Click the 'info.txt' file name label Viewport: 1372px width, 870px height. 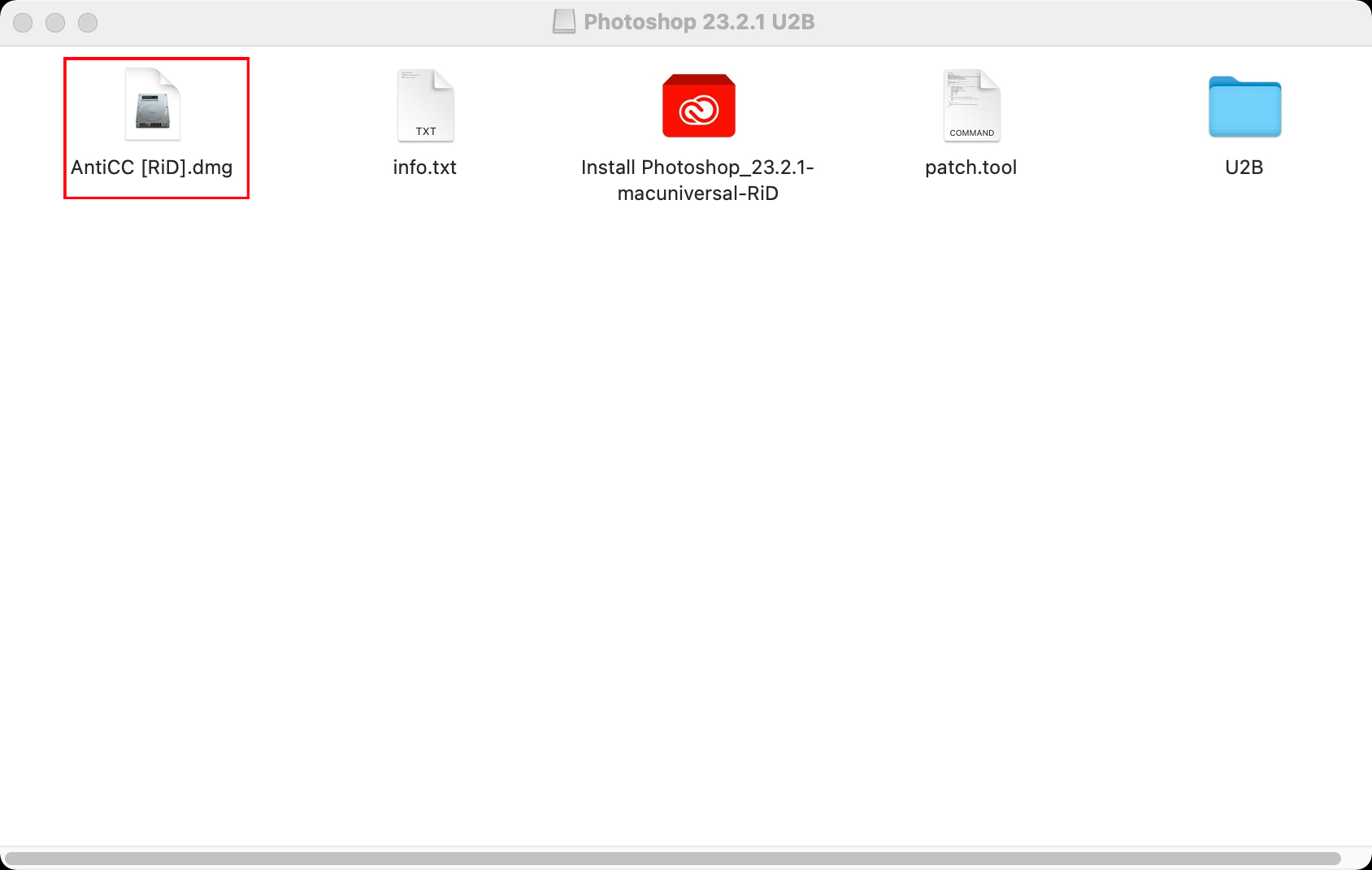coord(425,167)
